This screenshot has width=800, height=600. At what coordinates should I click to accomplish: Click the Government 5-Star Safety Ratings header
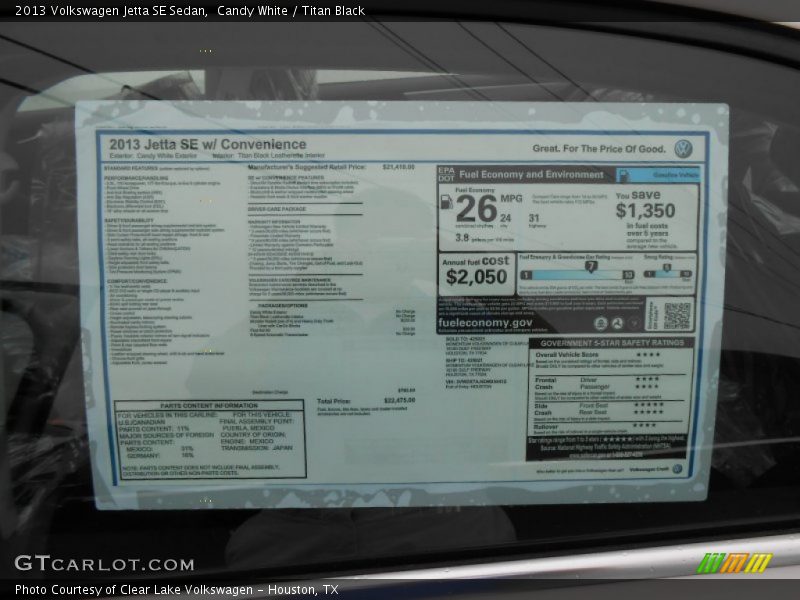click(611, 342)
